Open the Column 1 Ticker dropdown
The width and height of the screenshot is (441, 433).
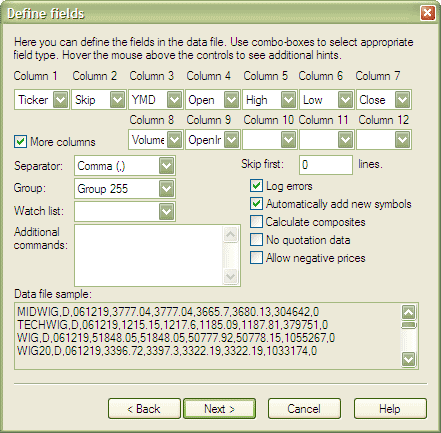tap(61, 99)
